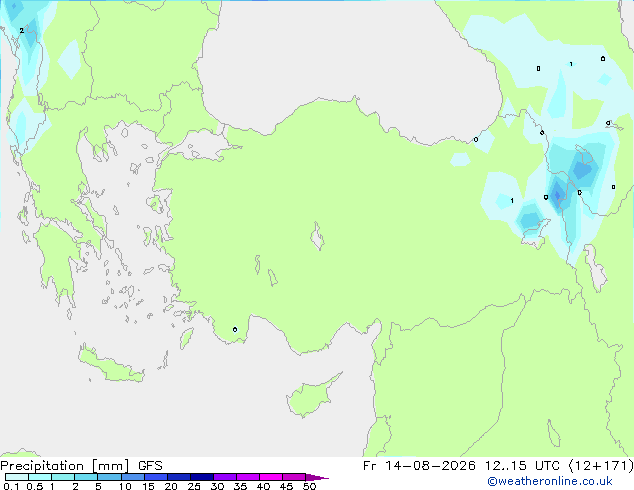Select the 5–10 mm legend swatch
The width and height of the screenshot is (634, 490).
tap(109, 477)
